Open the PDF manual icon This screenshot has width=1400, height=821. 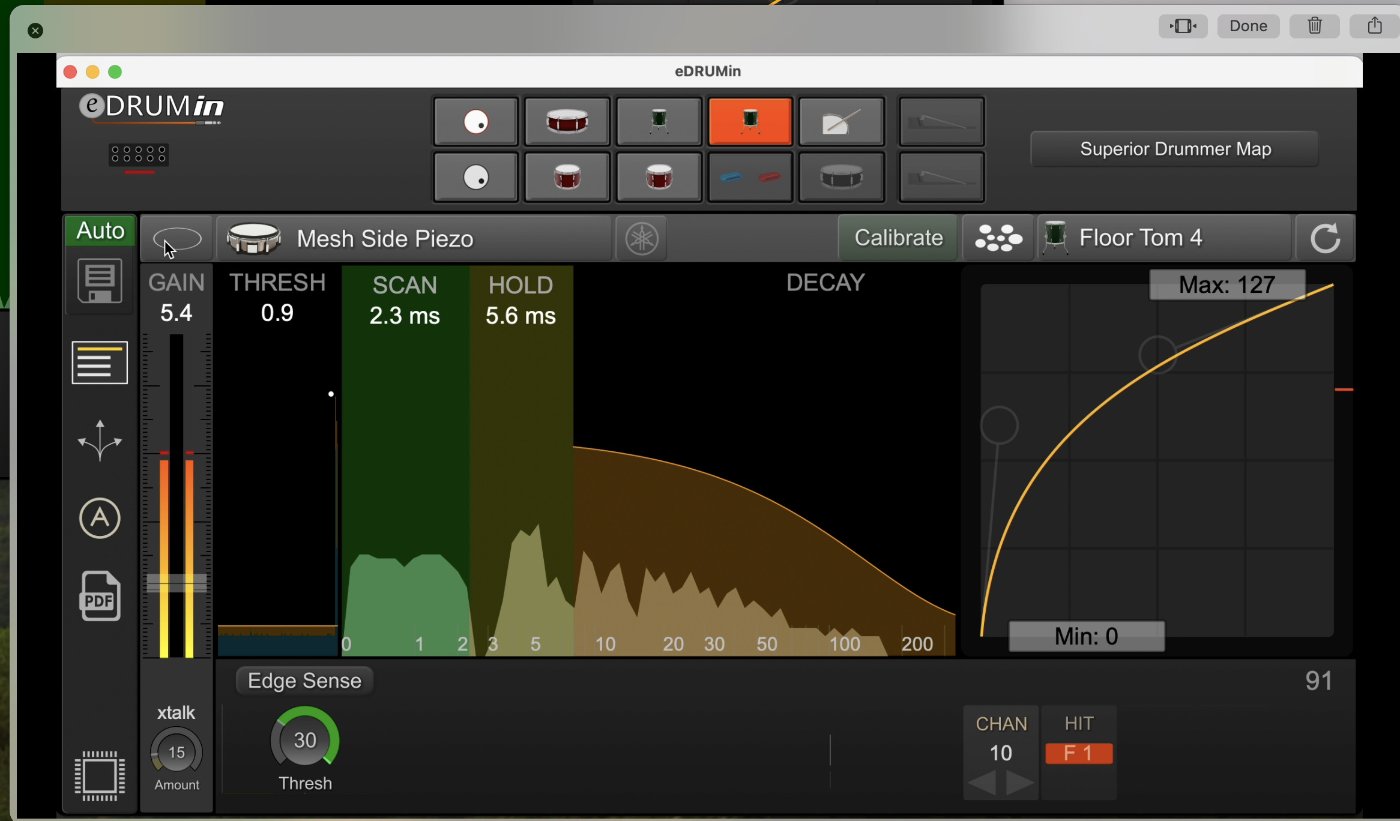point(100,597)
